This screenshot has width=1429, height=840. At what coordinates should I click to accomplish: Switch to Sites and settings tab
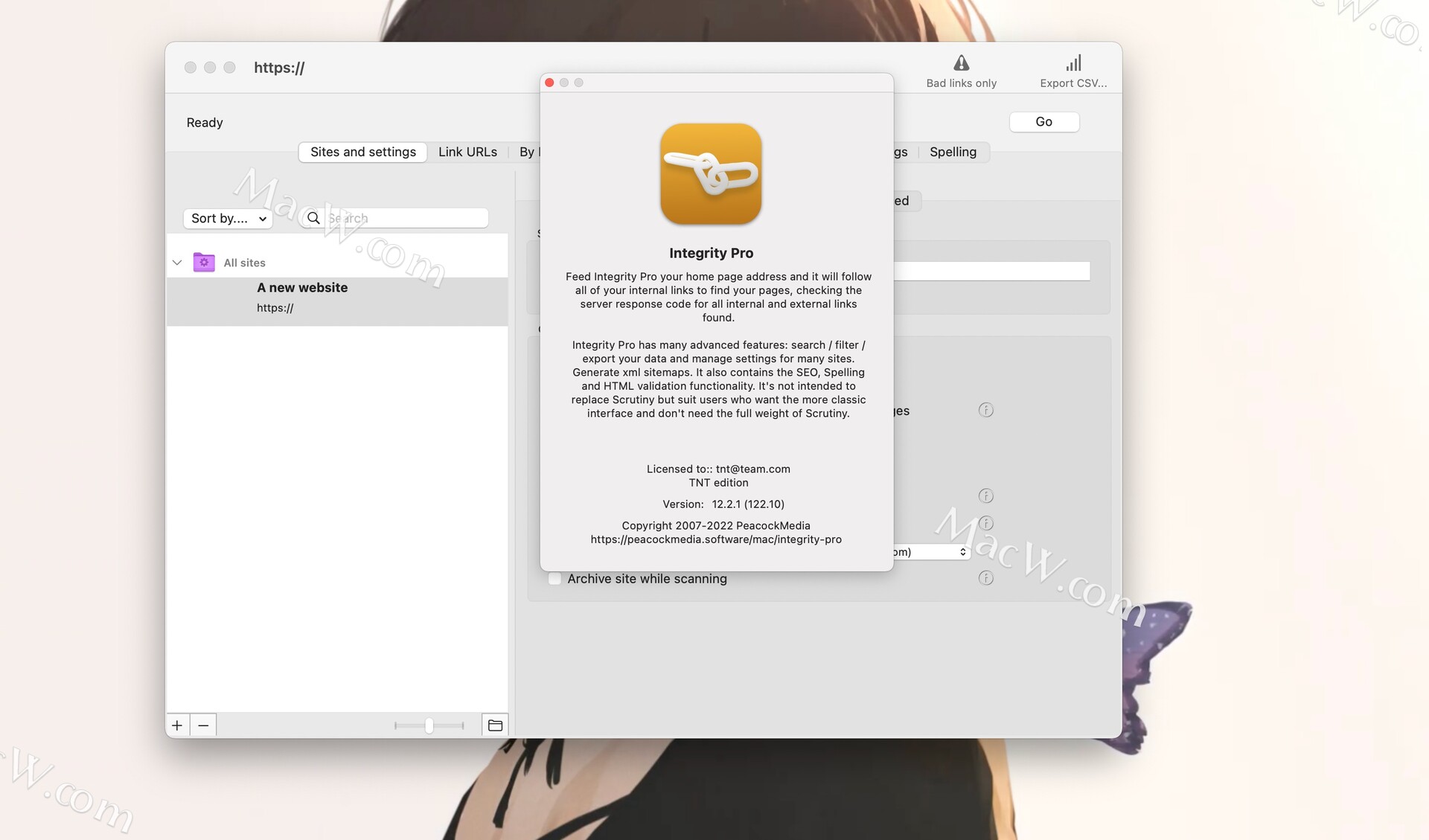363,152
